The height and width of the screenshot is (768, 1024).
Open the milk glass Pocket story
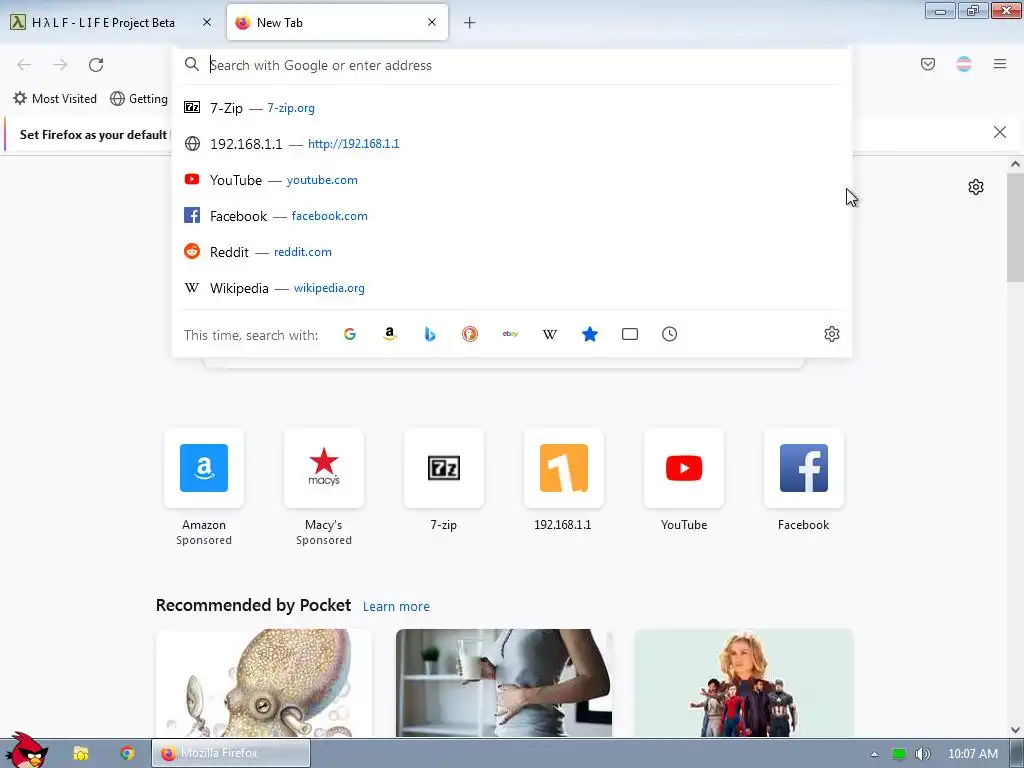(504, 683)
